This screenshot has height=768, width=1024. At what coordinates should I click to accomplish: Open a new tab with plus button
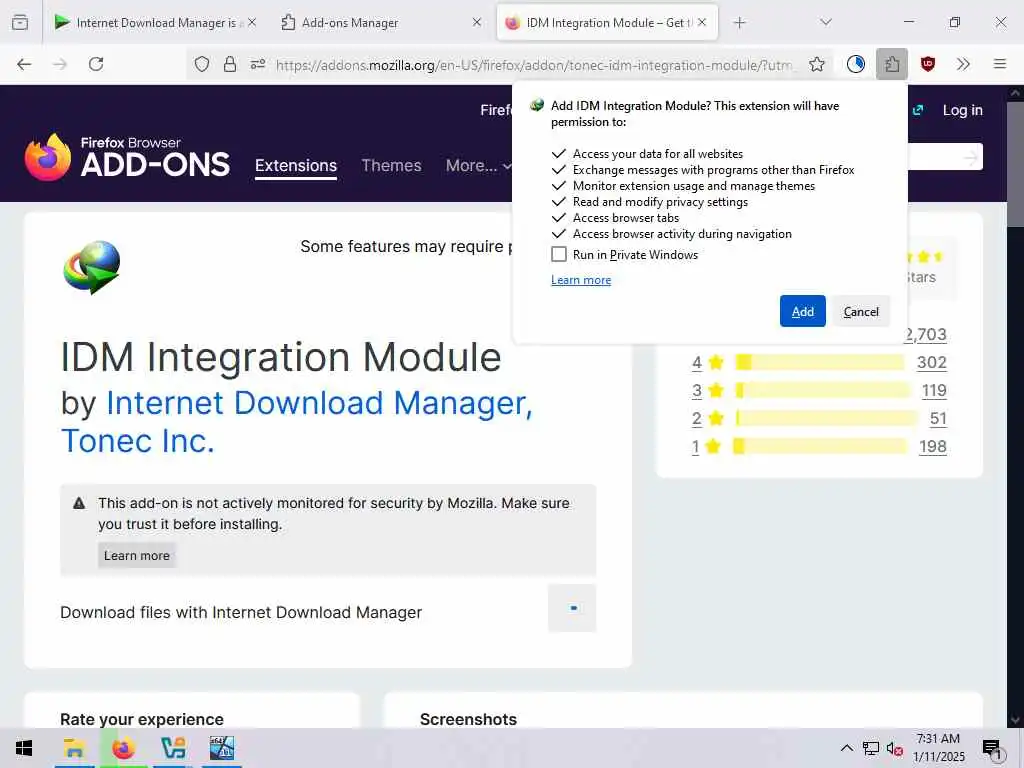739,23
